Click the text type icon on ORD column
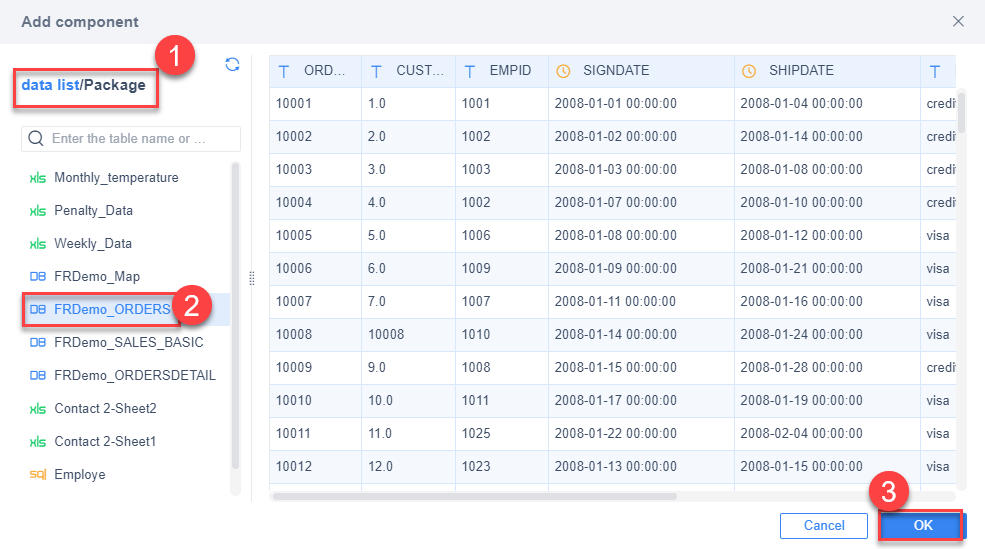Viewport: 985px width, 549px height. [x=284, y=72]
